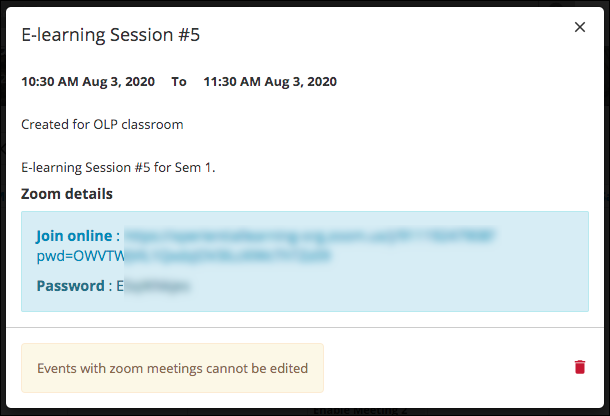Click the Enable Meeting 2 text behind the dialog
The image size is (610, 416).
click(x=360, y=411)
